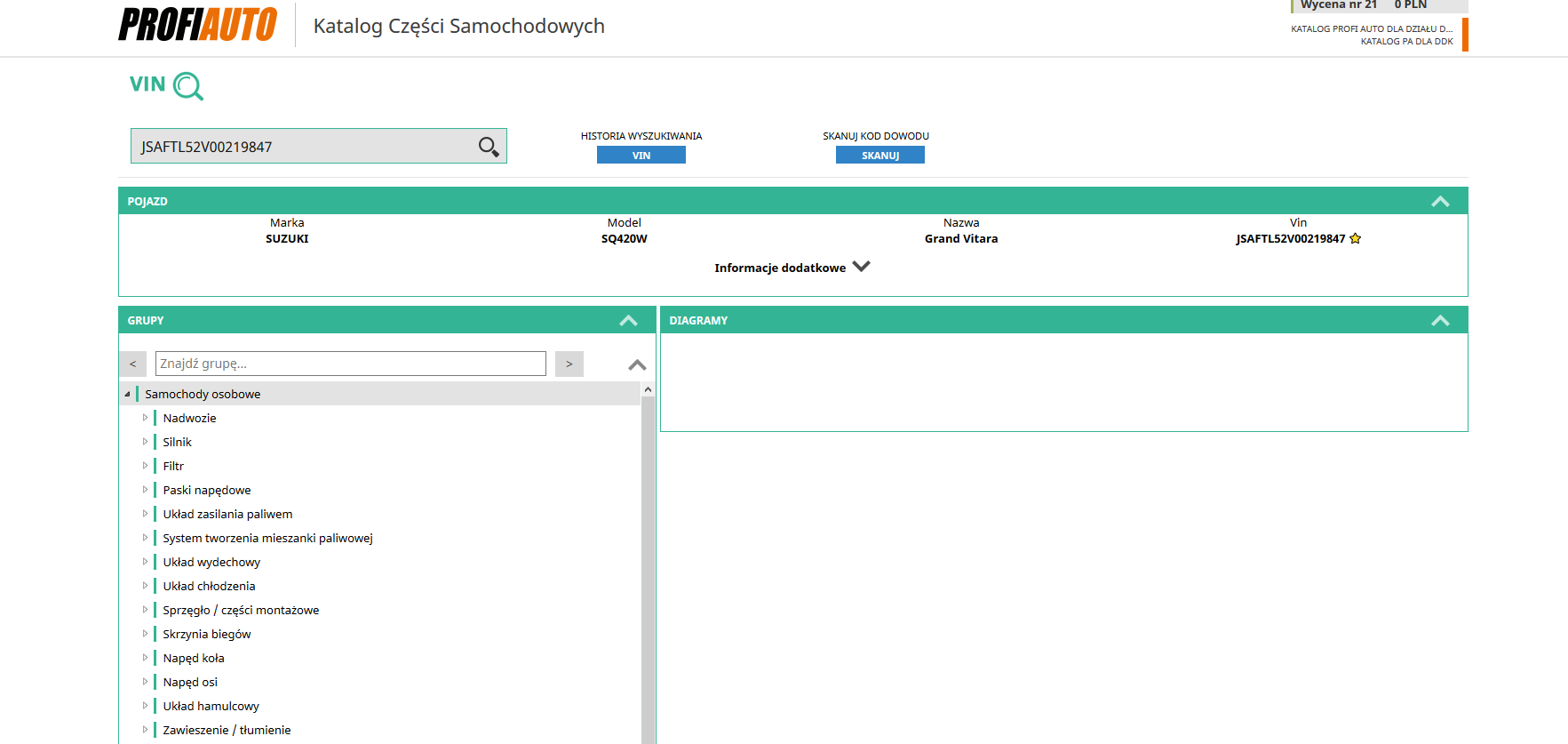The image size is (1568, 744).
Task: Select Układ wydechowy group
Action: click(211, 562)
